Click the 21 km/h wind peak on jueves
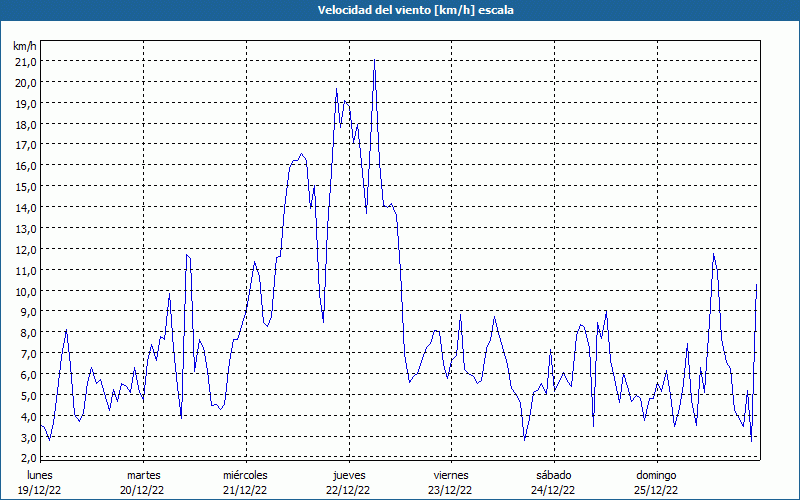This screenshot has width=800, height=500. tap(374, 60)
